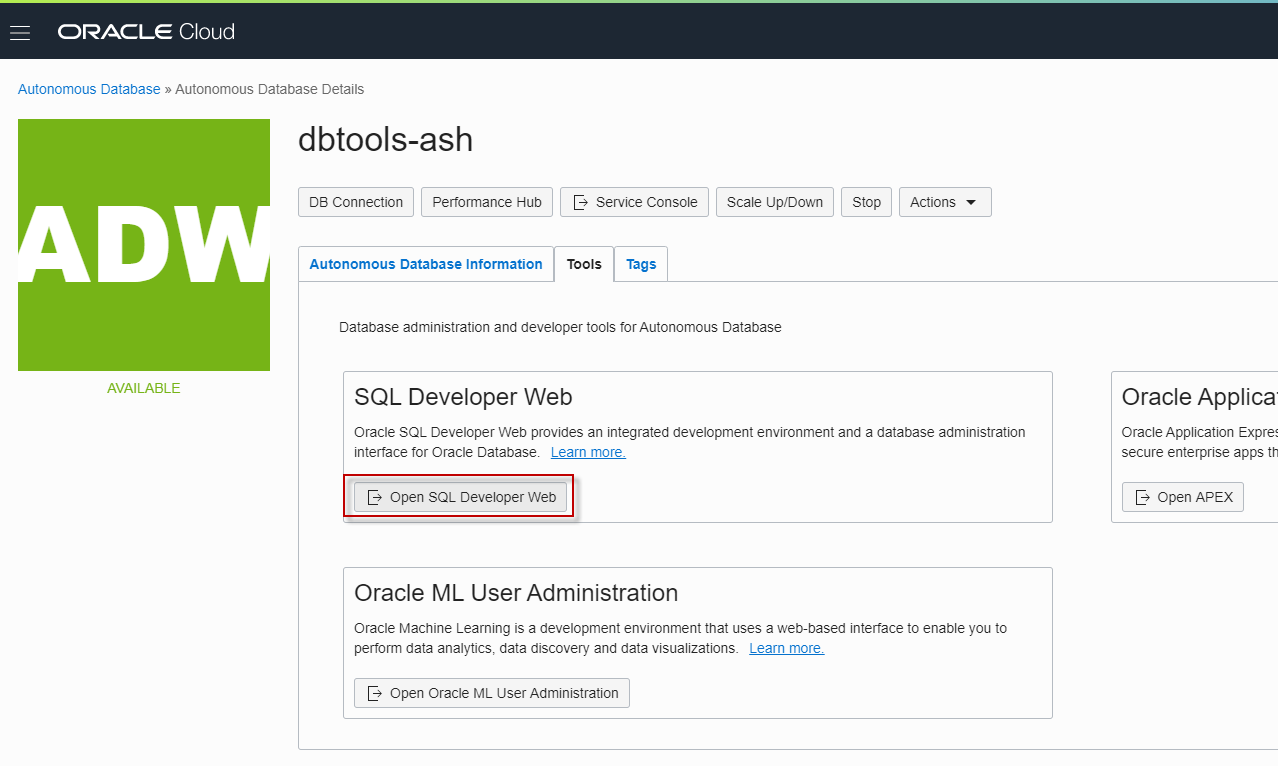Click the Oracle ML User Administration heading
Viewport: 1278px width, 766px height.
(516, 593)
